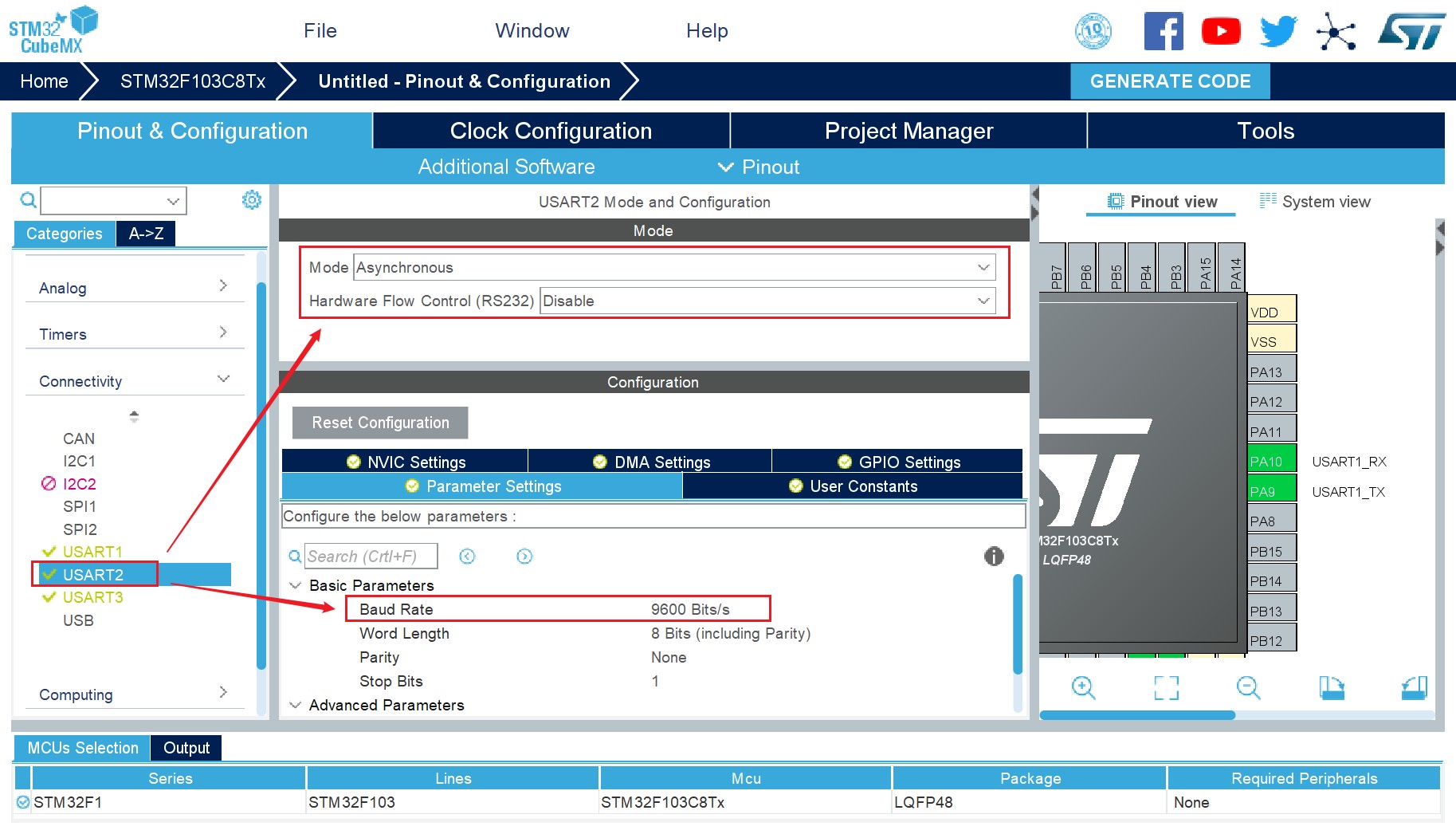Image resolution: width=1456 pixels, height=834 pixels.
Task: Select the STM32F1 row radio indicator
Action: (x=23, y=802)
